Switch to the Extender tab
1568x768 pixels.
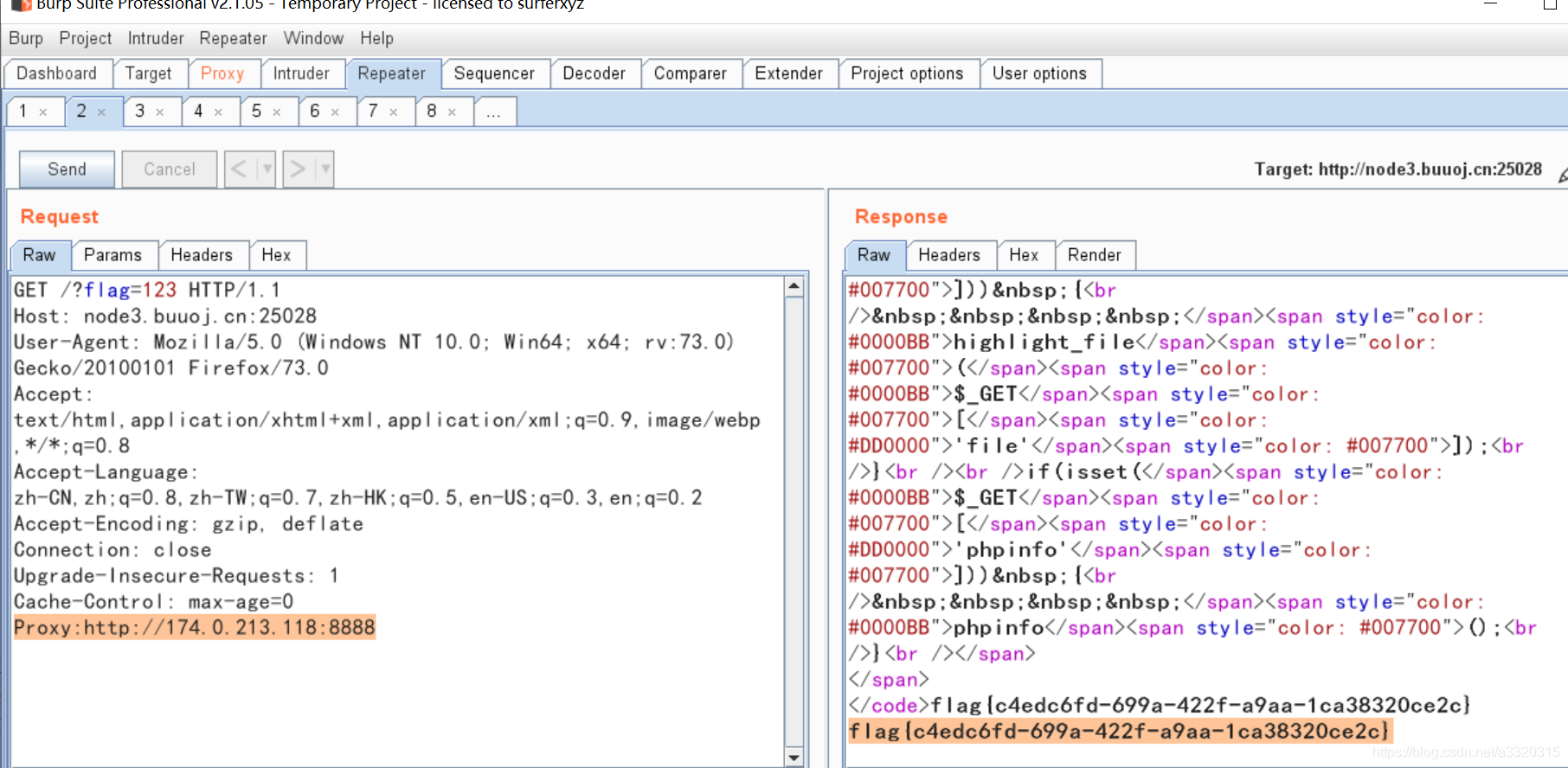[788, 74]
